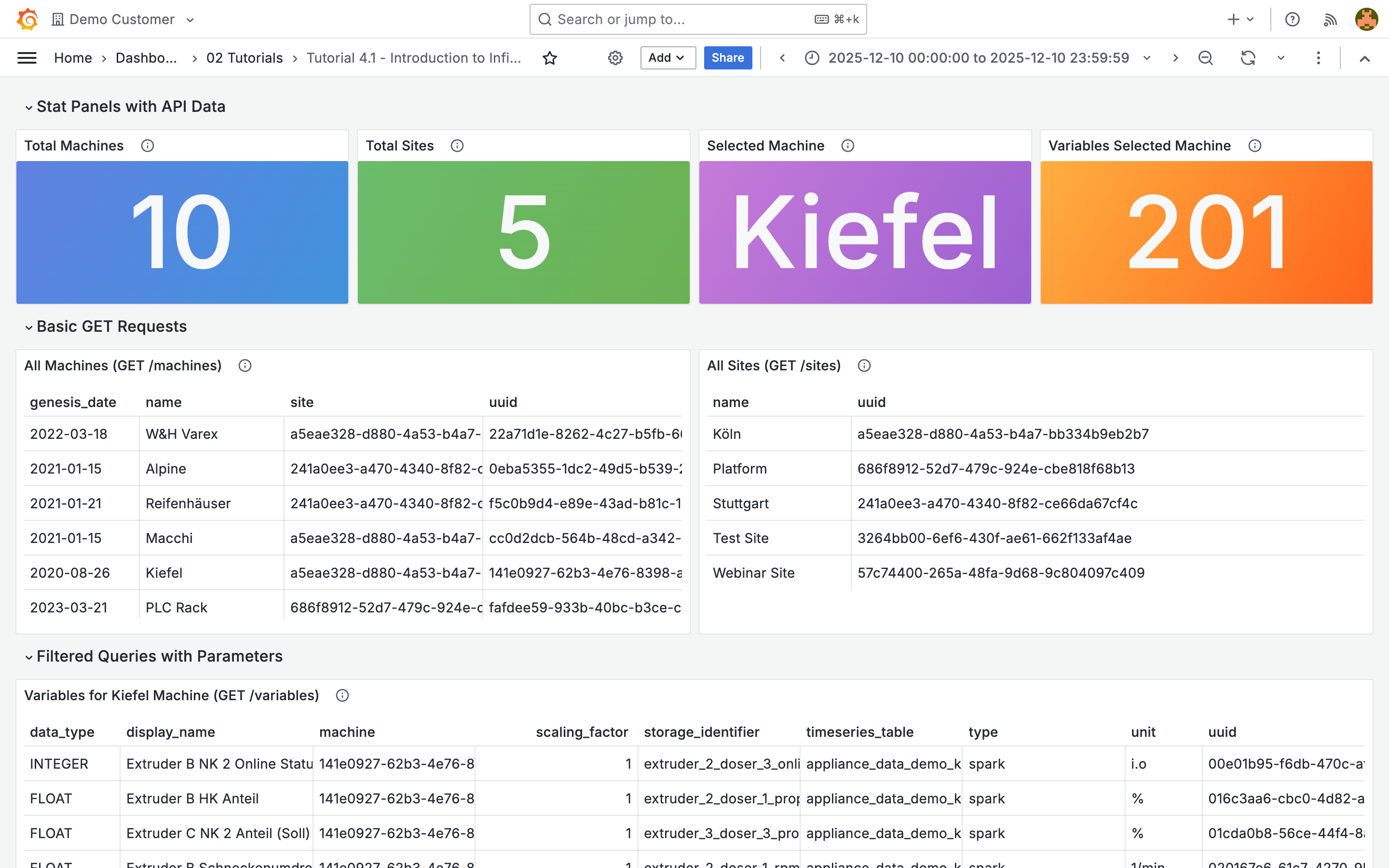
Task: Refresh the dashboard
Action: click(1248, 58)
